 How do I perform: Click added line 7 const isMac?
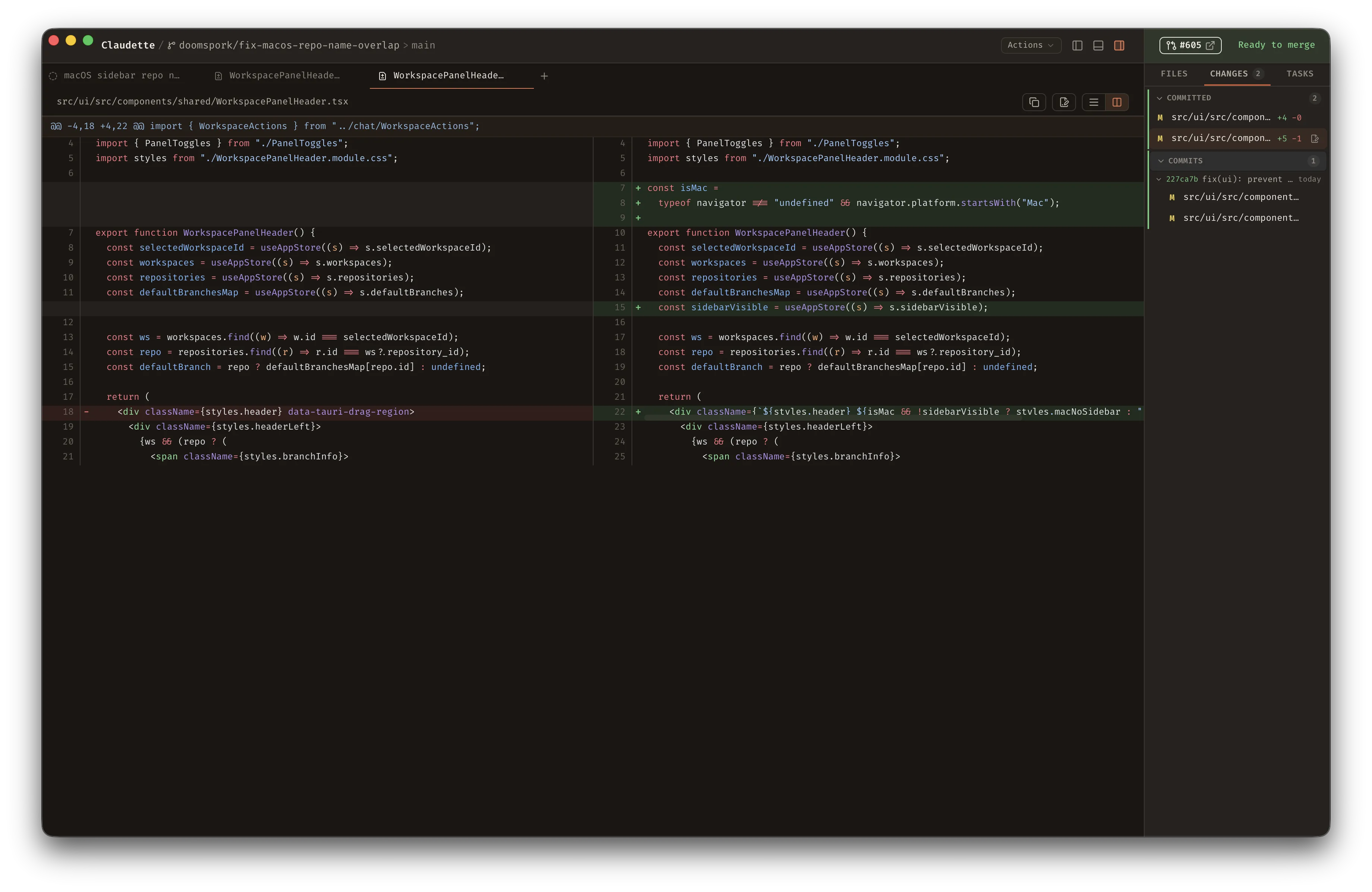pos(868,188)
